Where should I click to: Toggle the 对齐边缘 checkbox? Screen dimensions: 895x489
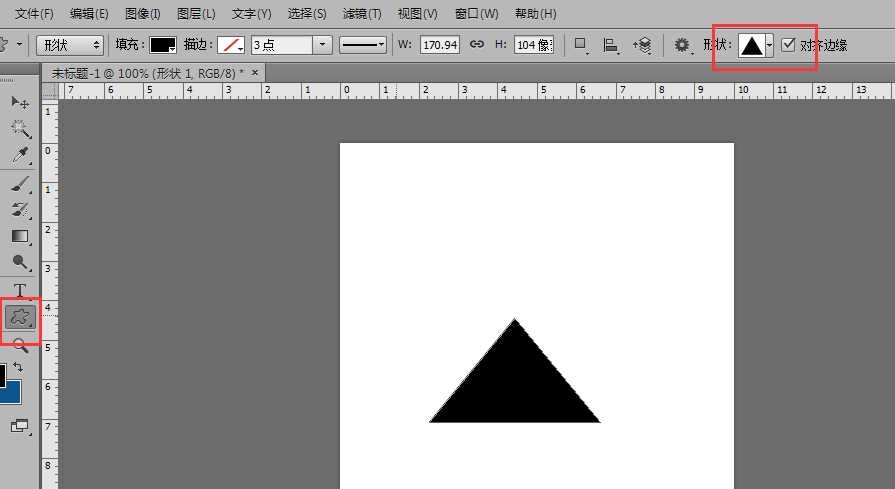(789, 45)
